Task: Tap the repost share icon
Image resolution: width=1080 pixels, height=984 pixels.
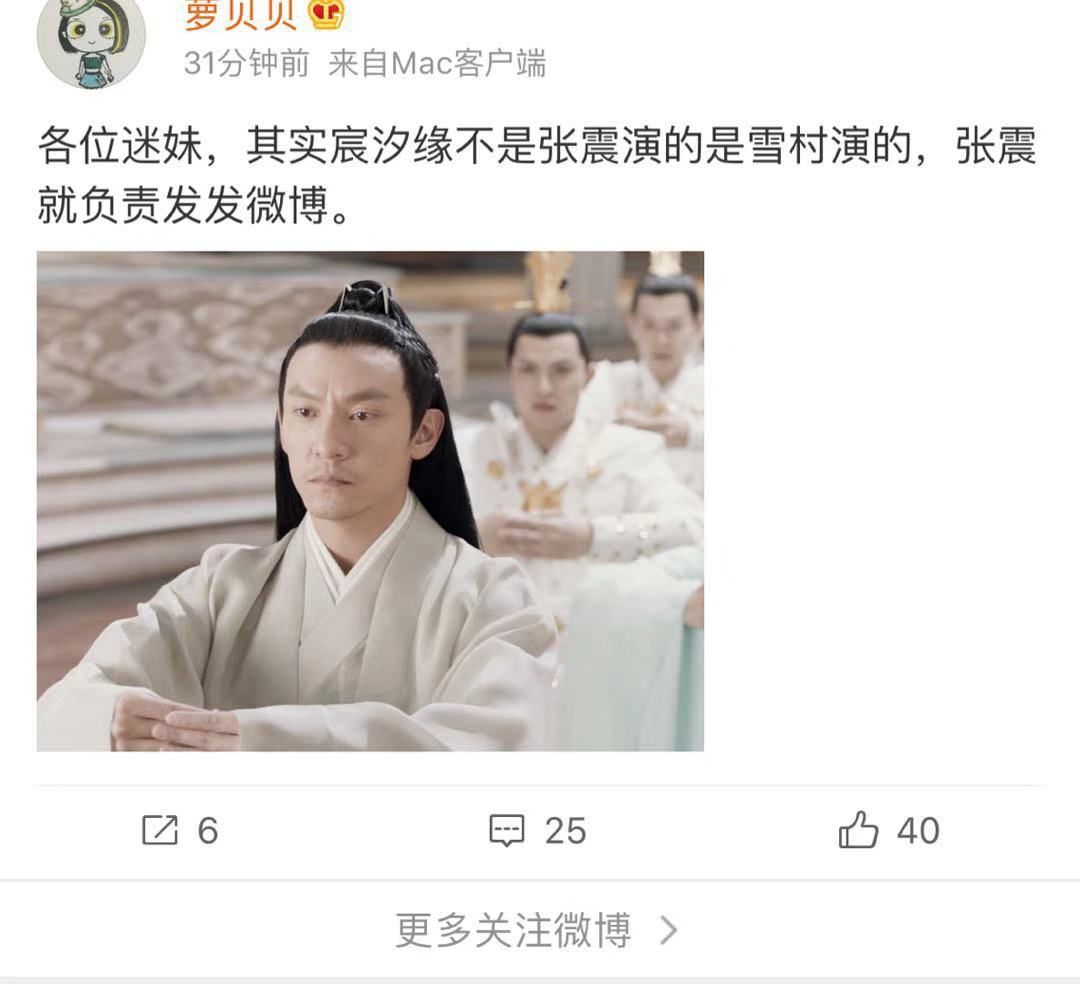Action: tap(160, 830)
